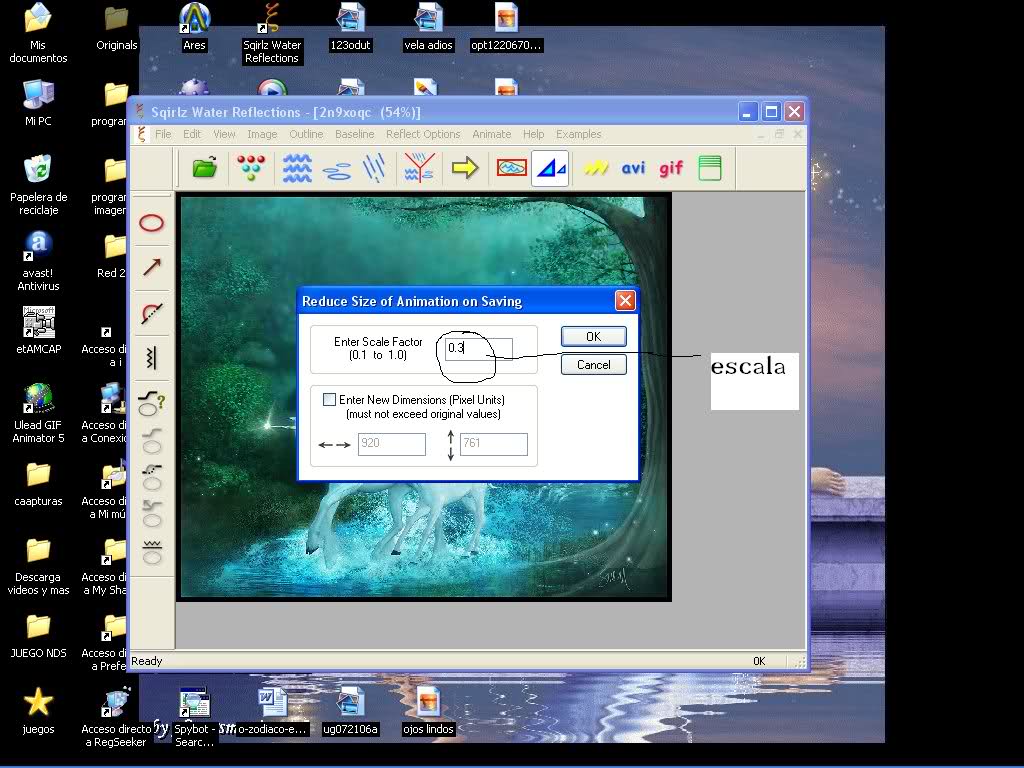Open the Animate menu
The width and height of the screenshot is (1024, 768).
(492, 134)
